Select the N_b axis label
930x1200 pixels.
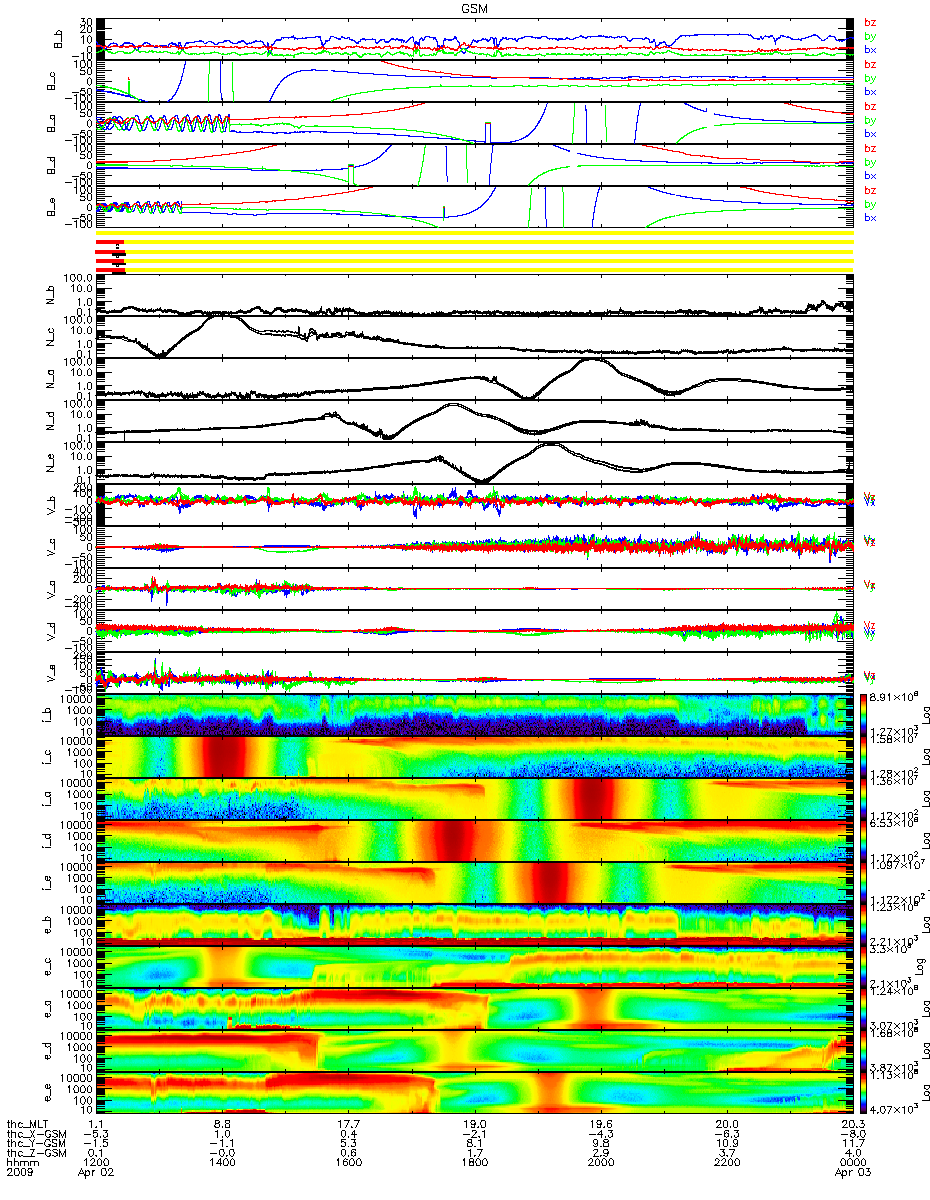click(x=51, y=296)
